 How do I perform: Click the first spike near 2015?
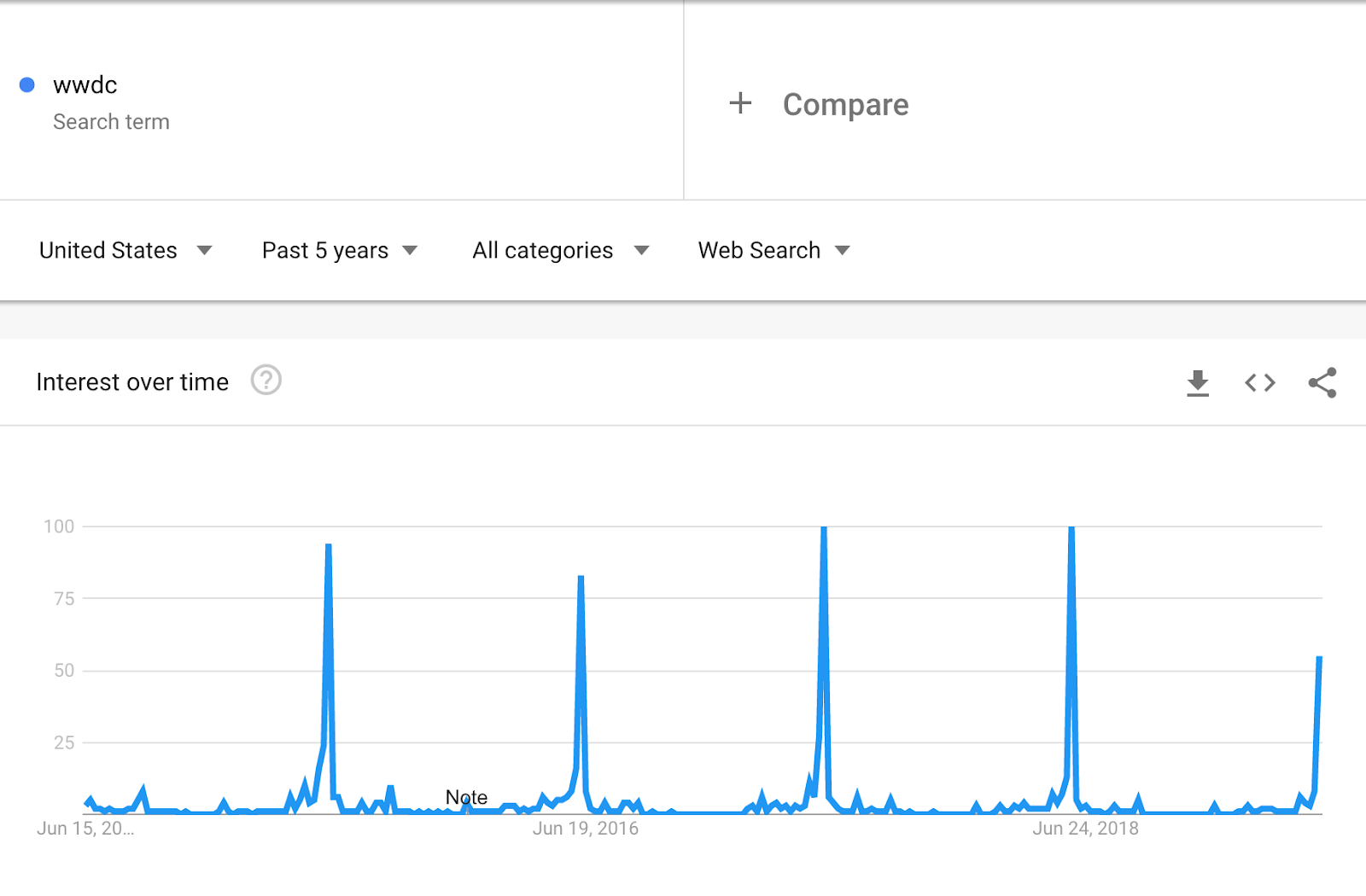coord(329,545)
